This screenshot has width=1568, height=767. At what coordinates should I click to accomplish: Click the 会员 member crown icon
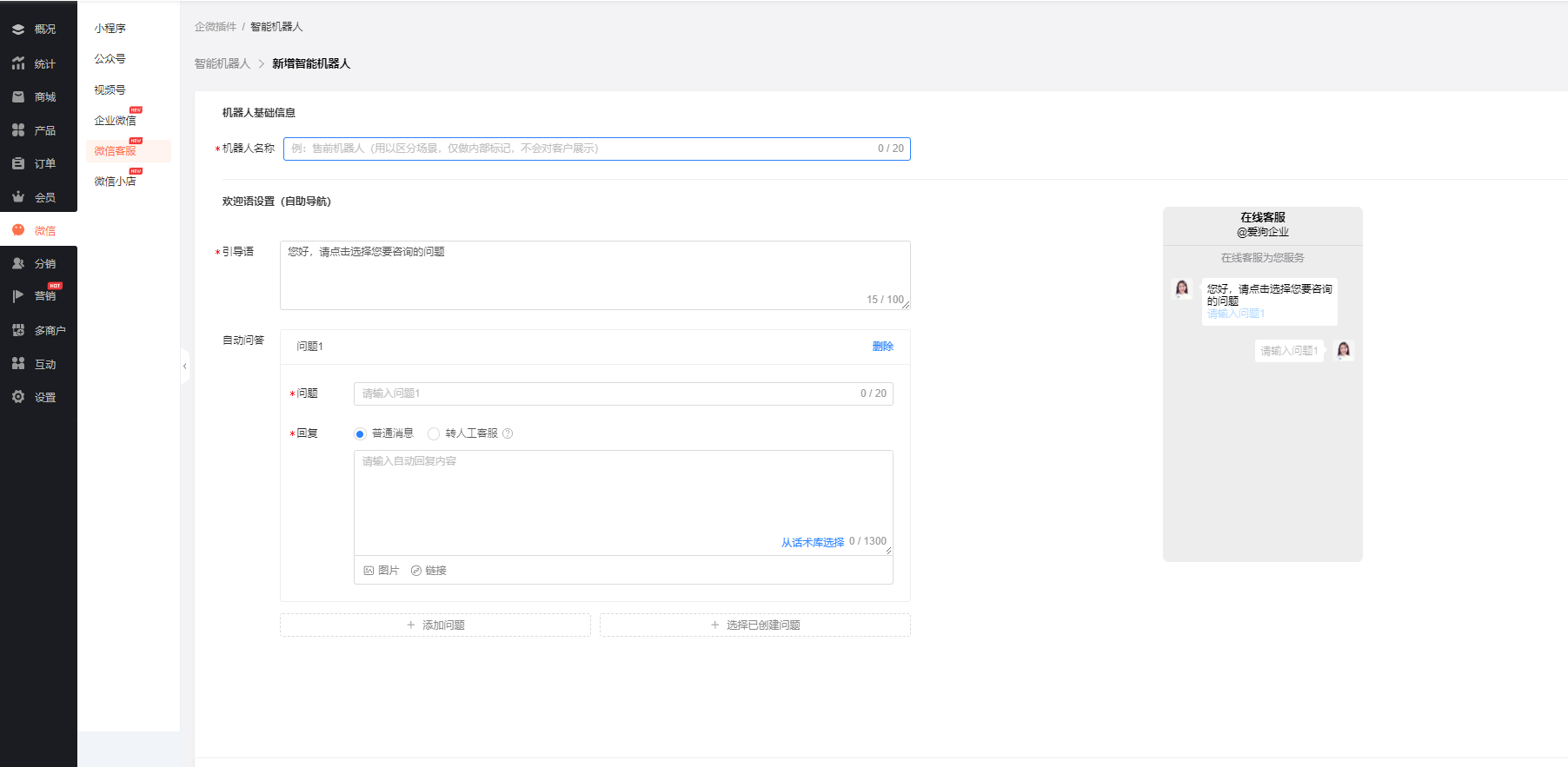pos(18,197)
